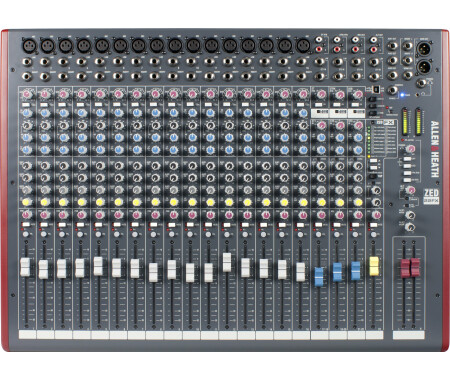This screenshot has height=380, width=450.
Task: Click the channel 1 pink gain knob
Action: click(x=27, y=94)
